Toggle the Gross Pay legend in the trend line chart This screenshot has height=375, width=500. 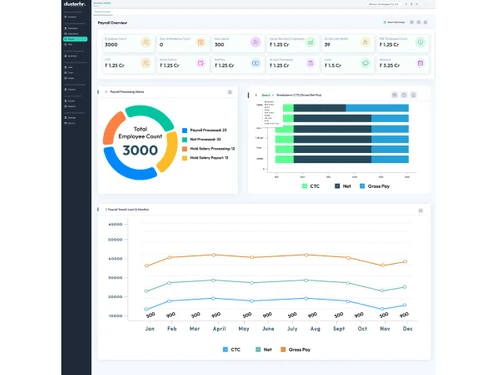(296, 350)
